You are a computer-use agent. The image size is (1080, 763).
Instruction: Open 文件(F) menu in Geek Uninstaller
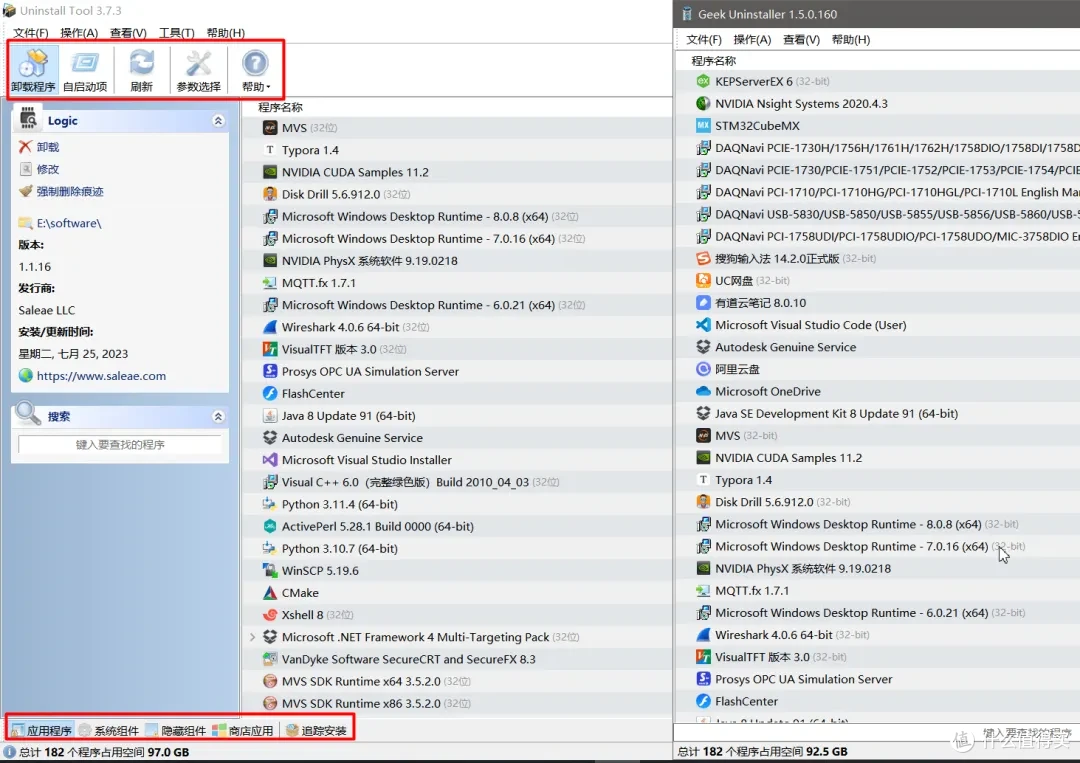pyautogui.click(x=704, y=39)
